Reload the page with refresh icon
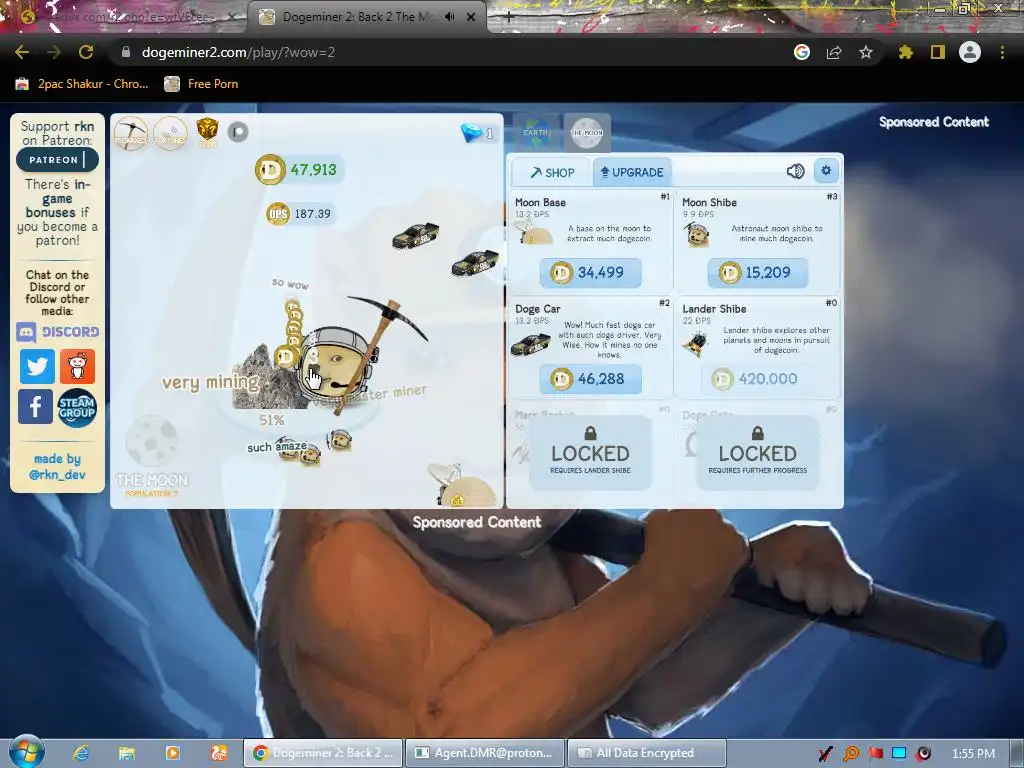Viewport: 1024px width, 768px height. [x=86, y=52]
